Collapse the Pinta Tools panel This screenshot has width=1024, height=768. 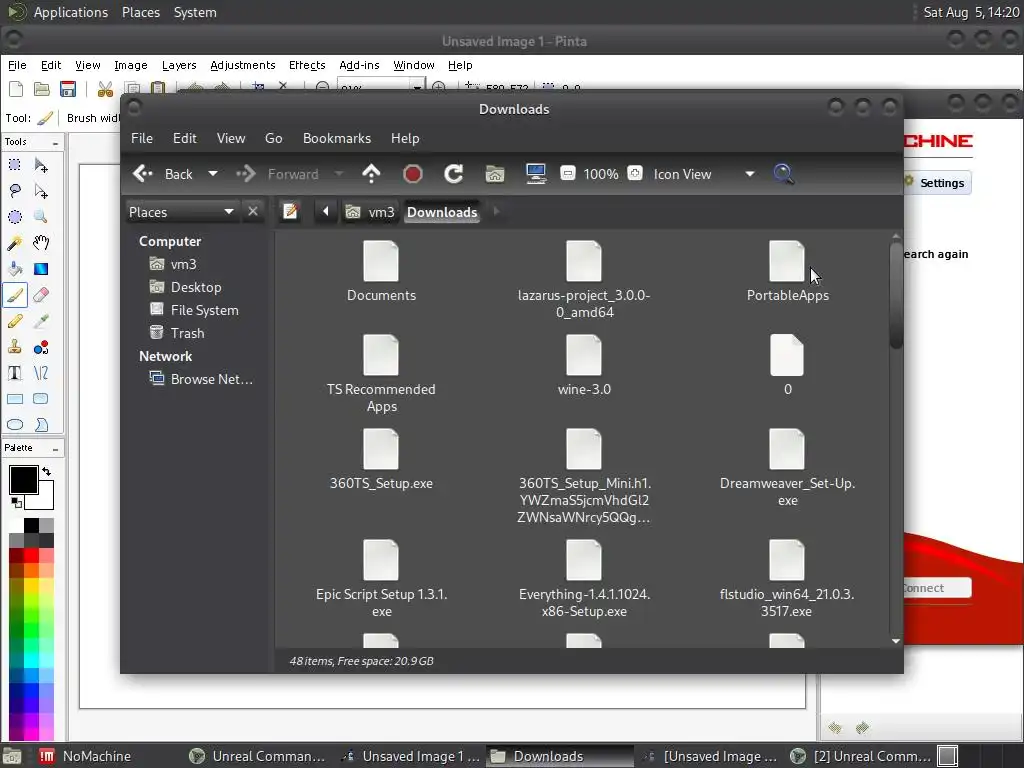[x=56, y=142]
